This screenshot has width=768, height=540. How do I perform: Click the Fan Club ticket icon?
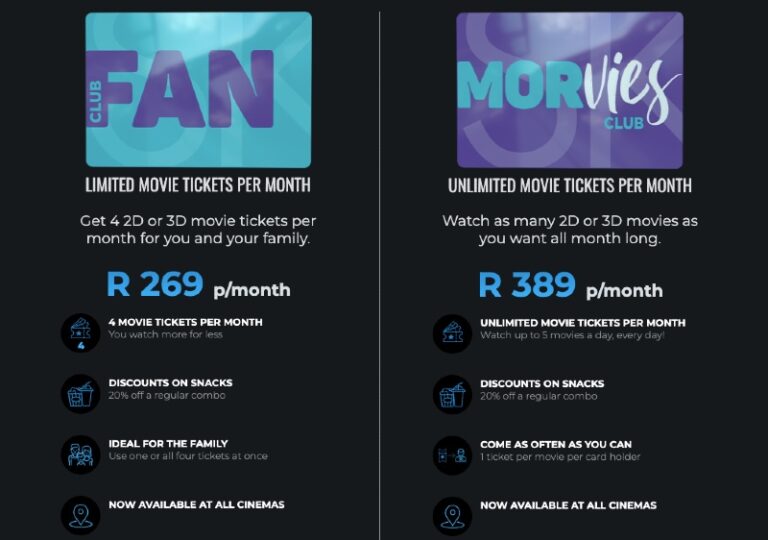(x=81, y=333)
